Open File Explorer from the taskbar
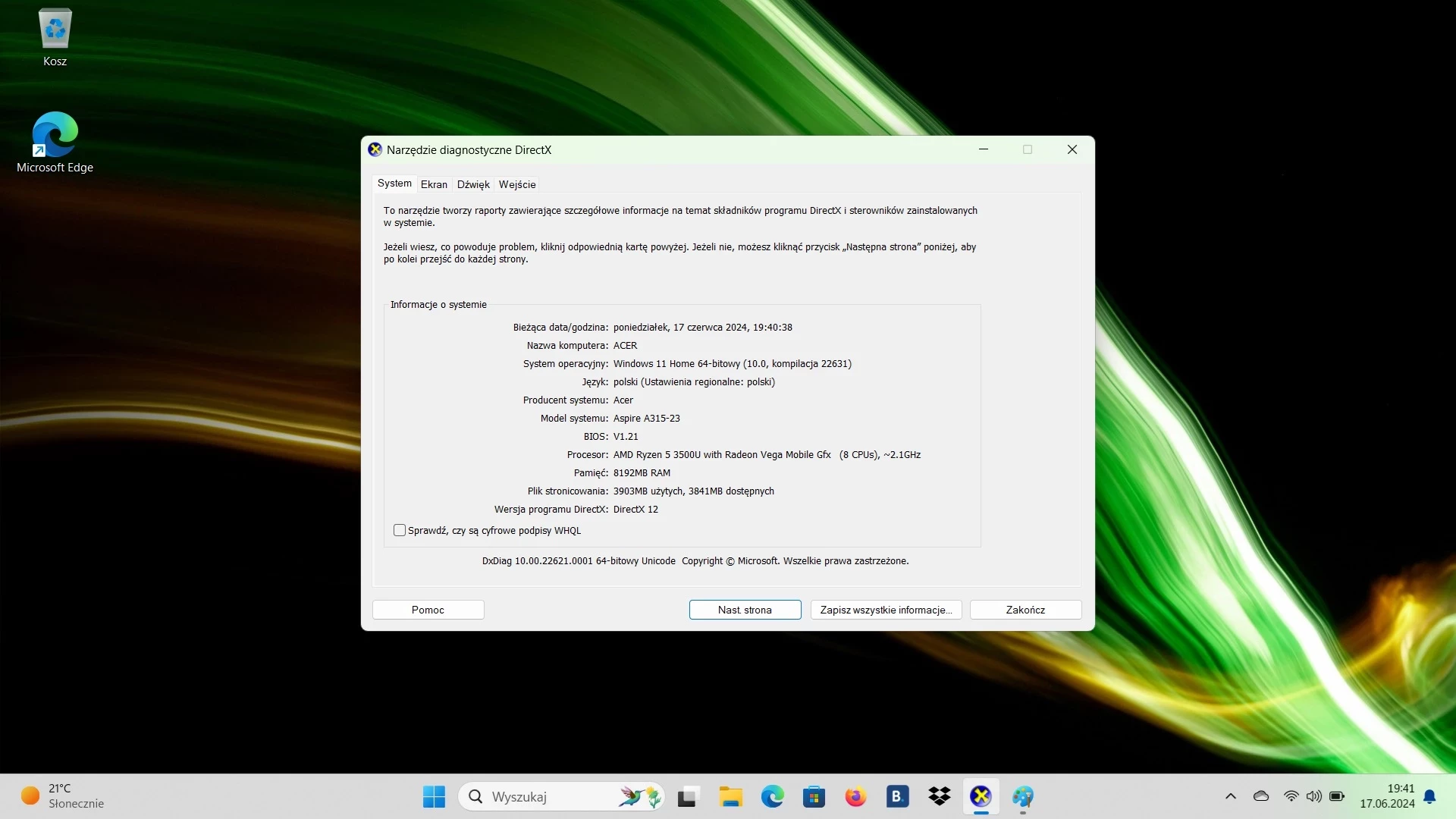 pyautogui.click(x=730, y=796)
